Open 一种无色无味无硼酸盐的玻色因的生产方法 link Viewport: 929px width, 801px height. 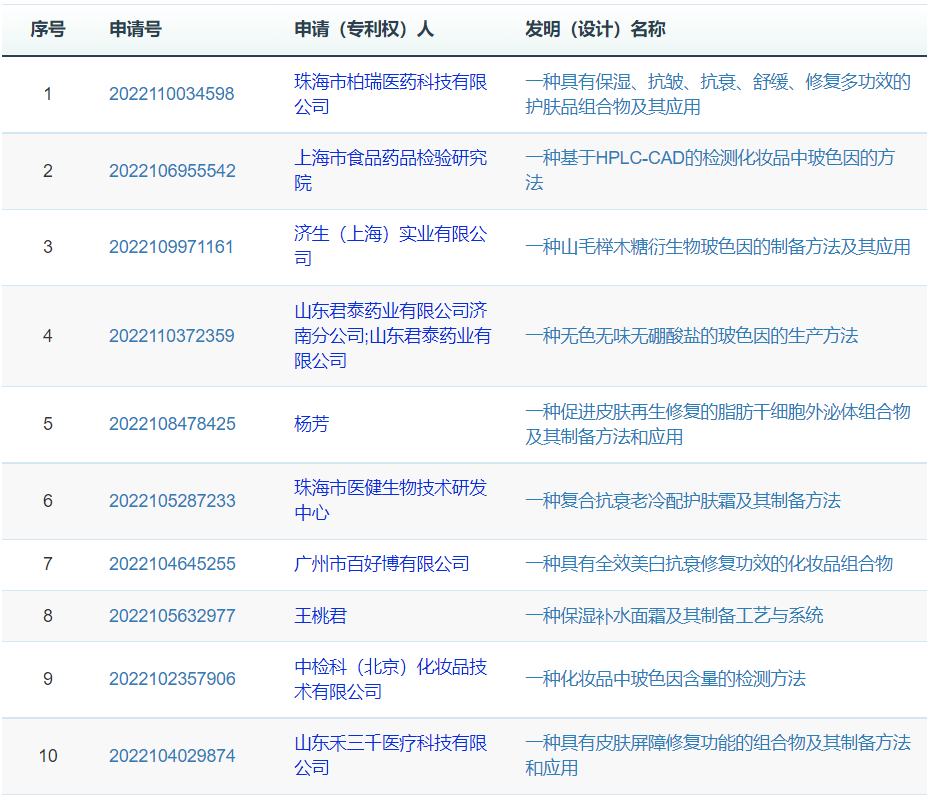pos(691,336)
